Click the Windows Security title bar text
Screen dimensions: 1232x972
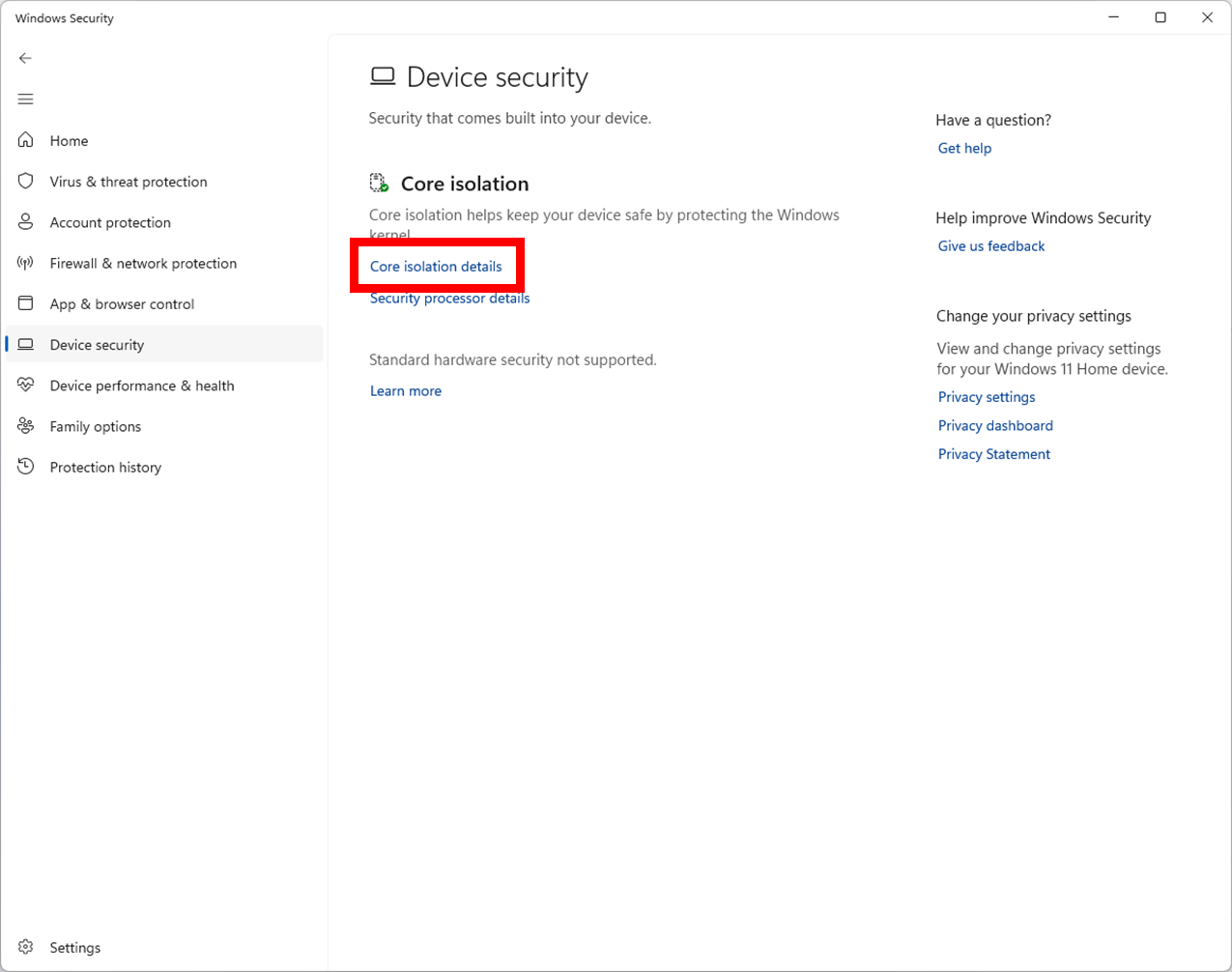(x=65, y=18)
